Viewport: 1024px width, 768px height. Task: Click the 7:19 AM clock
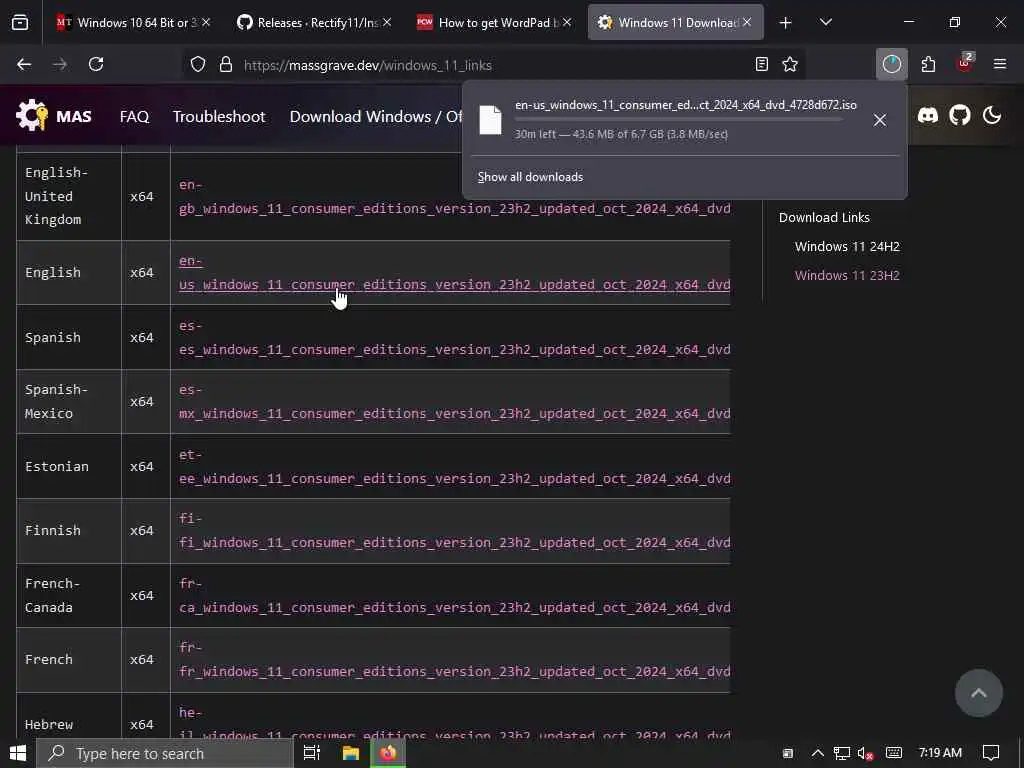940,753
